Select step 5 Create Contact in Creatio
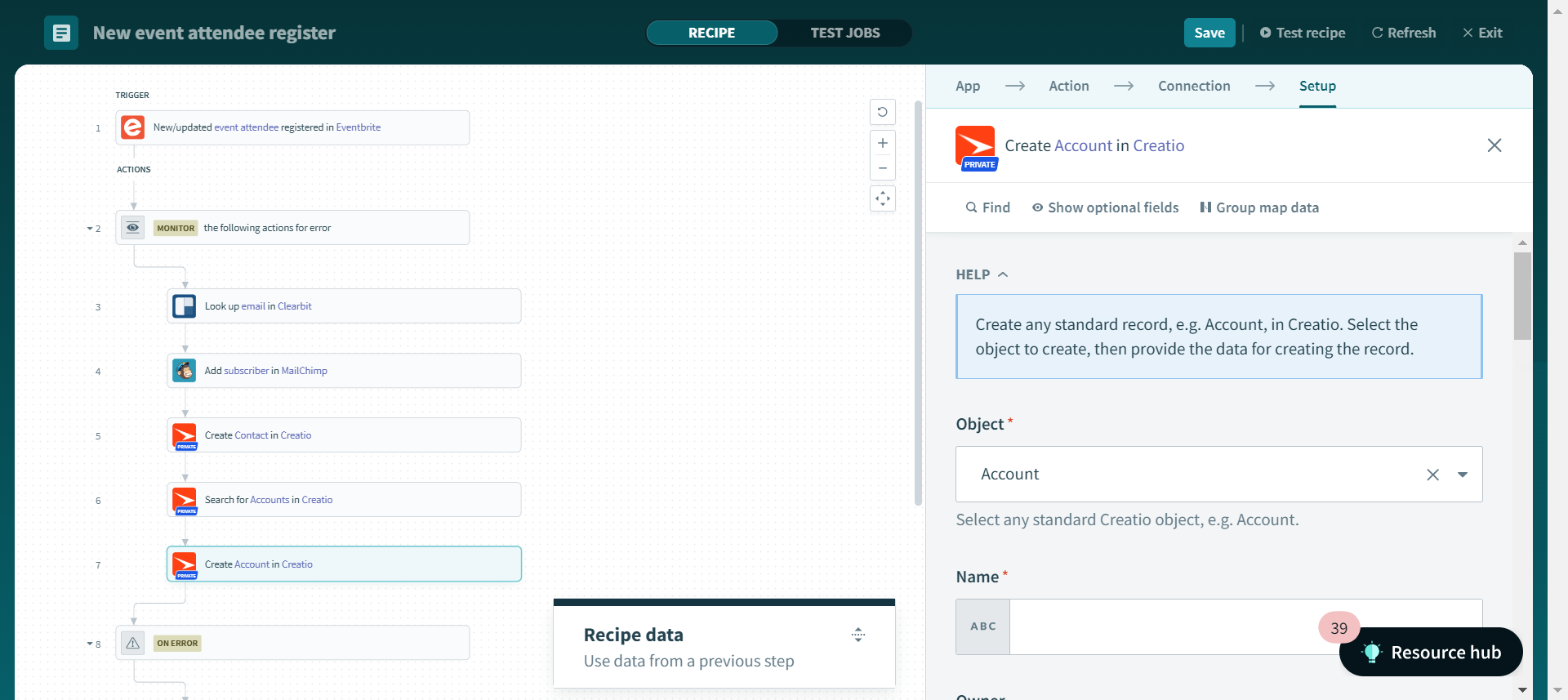The image size is (1568, 700). 344,435
